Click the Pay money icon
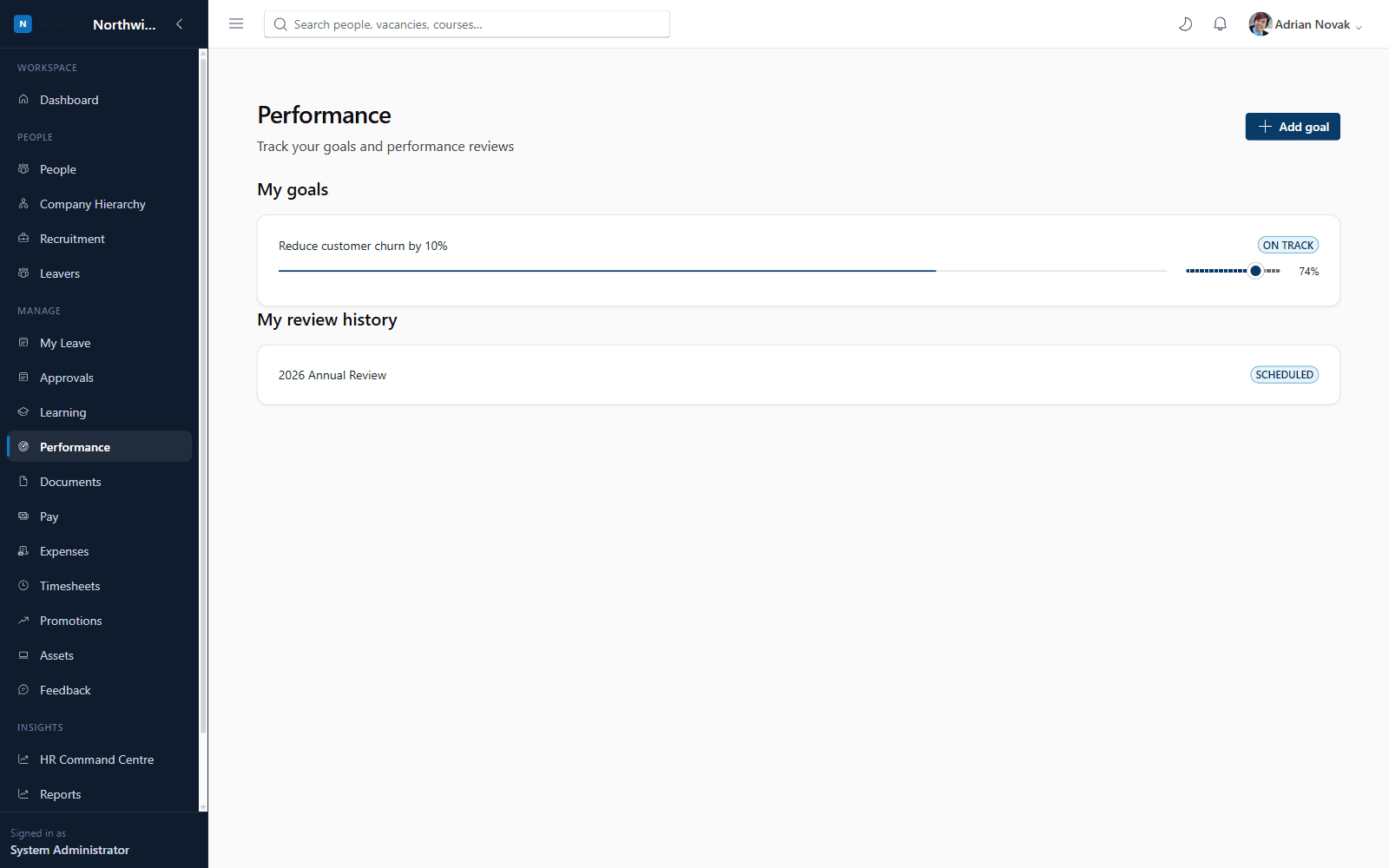1389x868 pixels. (23, 516)
